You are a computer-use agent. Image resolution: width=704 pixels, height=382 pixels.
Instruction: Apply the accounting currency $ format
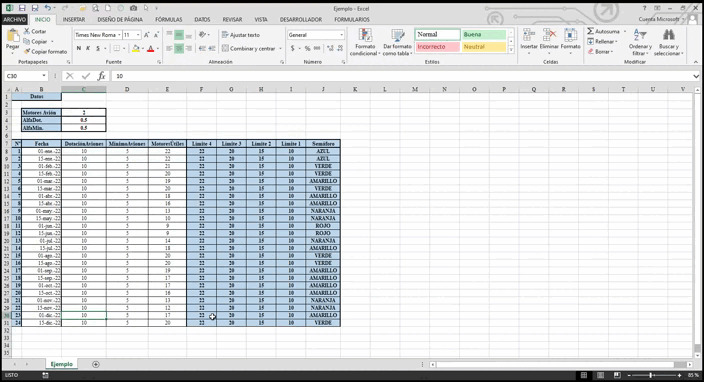click(293, 48)
